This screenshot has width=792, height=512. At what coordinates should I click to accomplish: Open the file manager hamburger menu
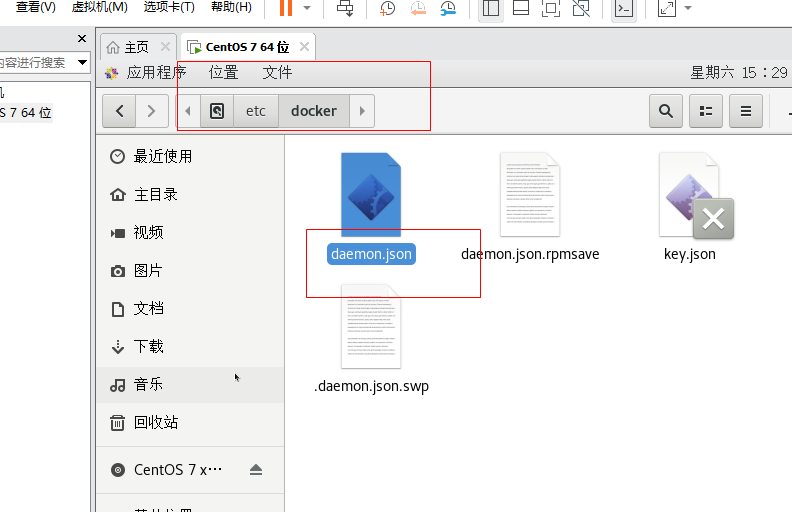pyautogui.click(x=746, y=111)
